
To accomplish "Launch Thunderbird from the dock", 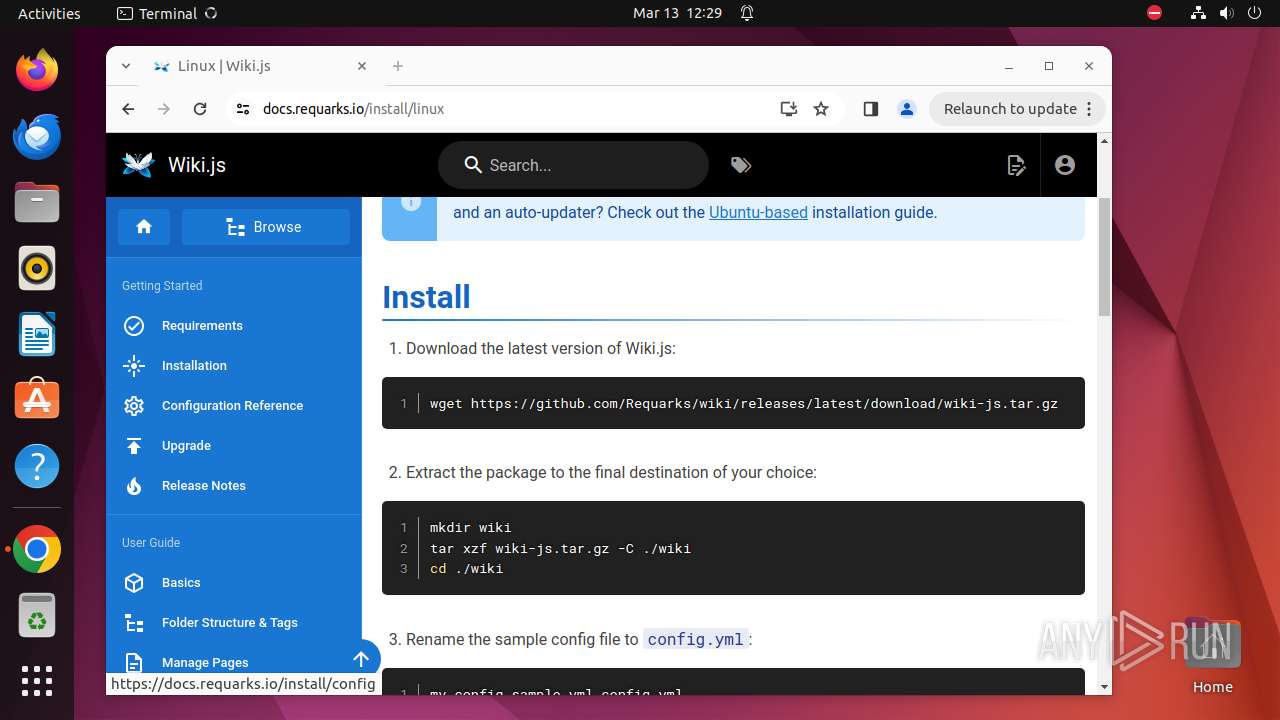I will (x=37, y=137).
